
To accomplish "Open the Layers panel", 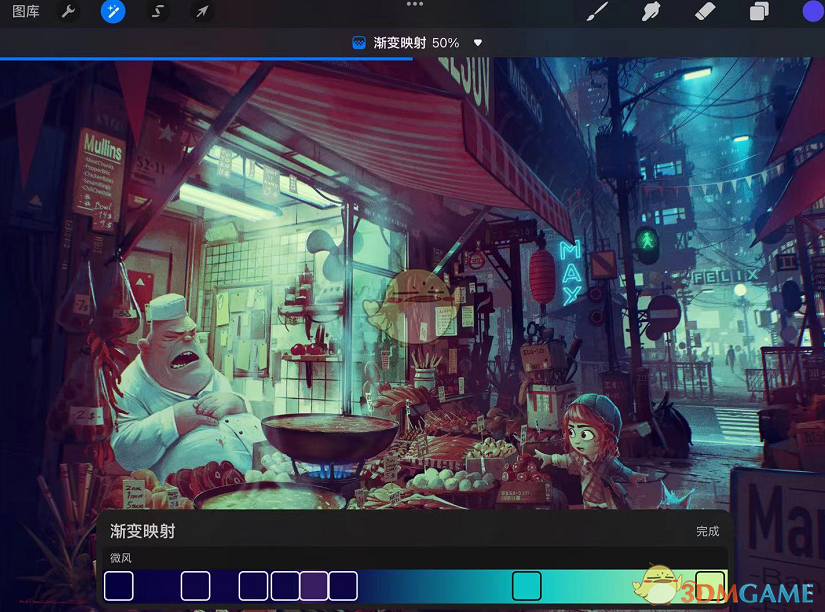I will (757, 13).
